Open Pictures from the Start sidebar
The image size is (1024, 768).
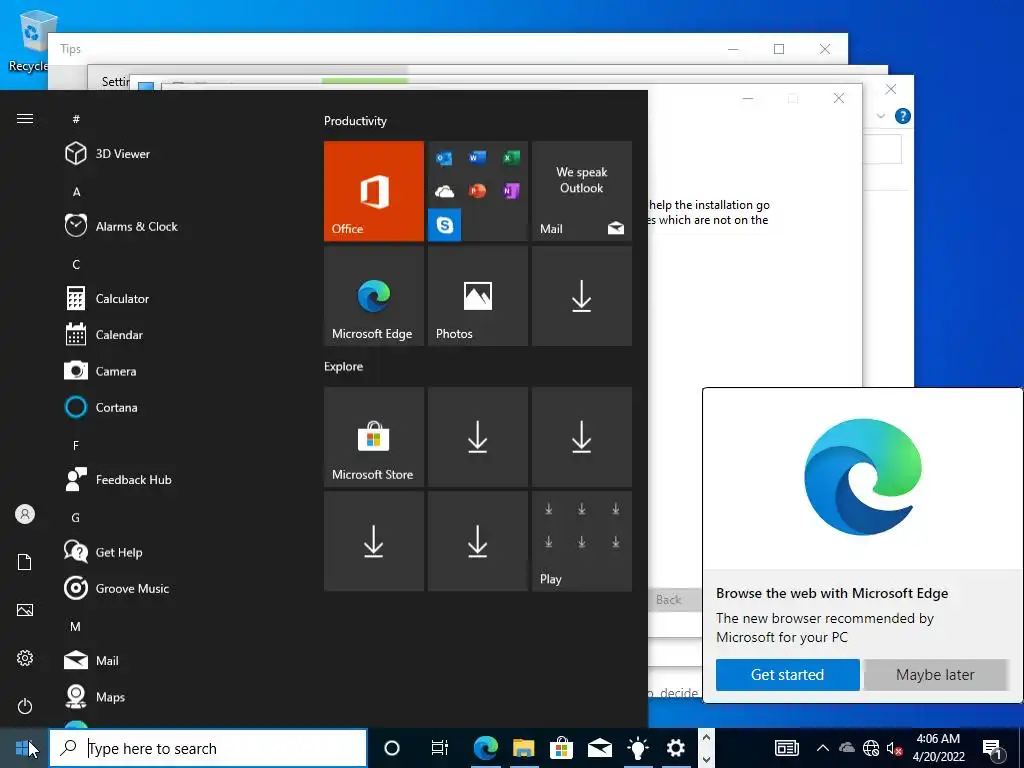[x=25, y=610]
